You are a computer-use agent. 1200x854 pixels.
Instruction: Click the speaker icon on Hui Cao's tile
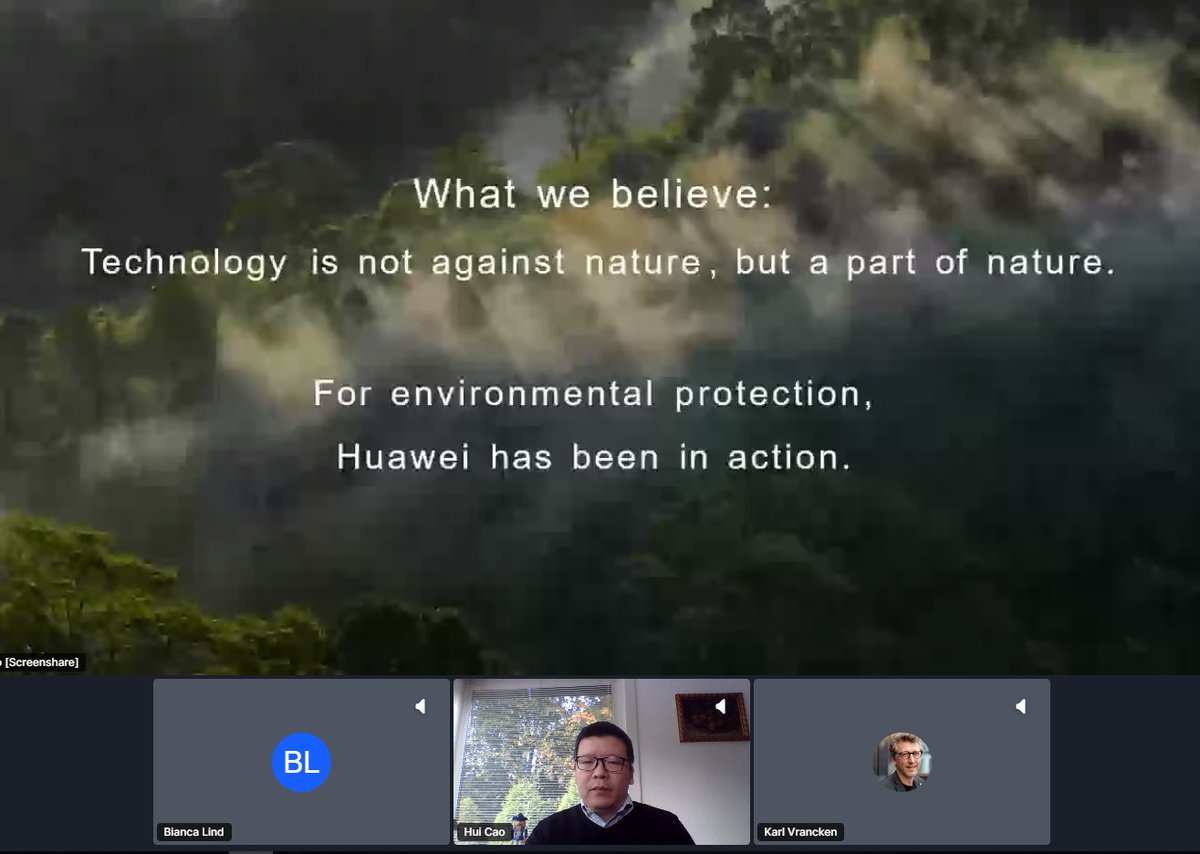[721, 706]
